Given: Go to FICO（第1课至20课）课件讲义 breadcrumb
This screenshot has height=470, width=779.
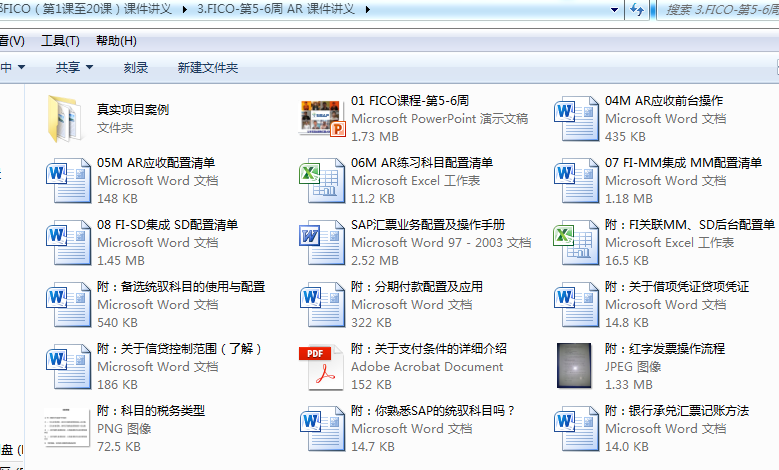Looking at the screenshot, I should coord(86,9).
